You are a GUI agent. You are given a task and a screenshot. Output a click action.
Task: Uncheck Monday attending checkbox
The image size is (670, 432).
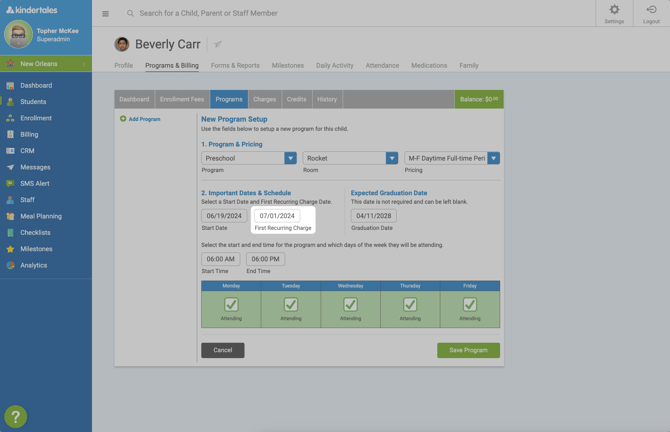point(231,304)
